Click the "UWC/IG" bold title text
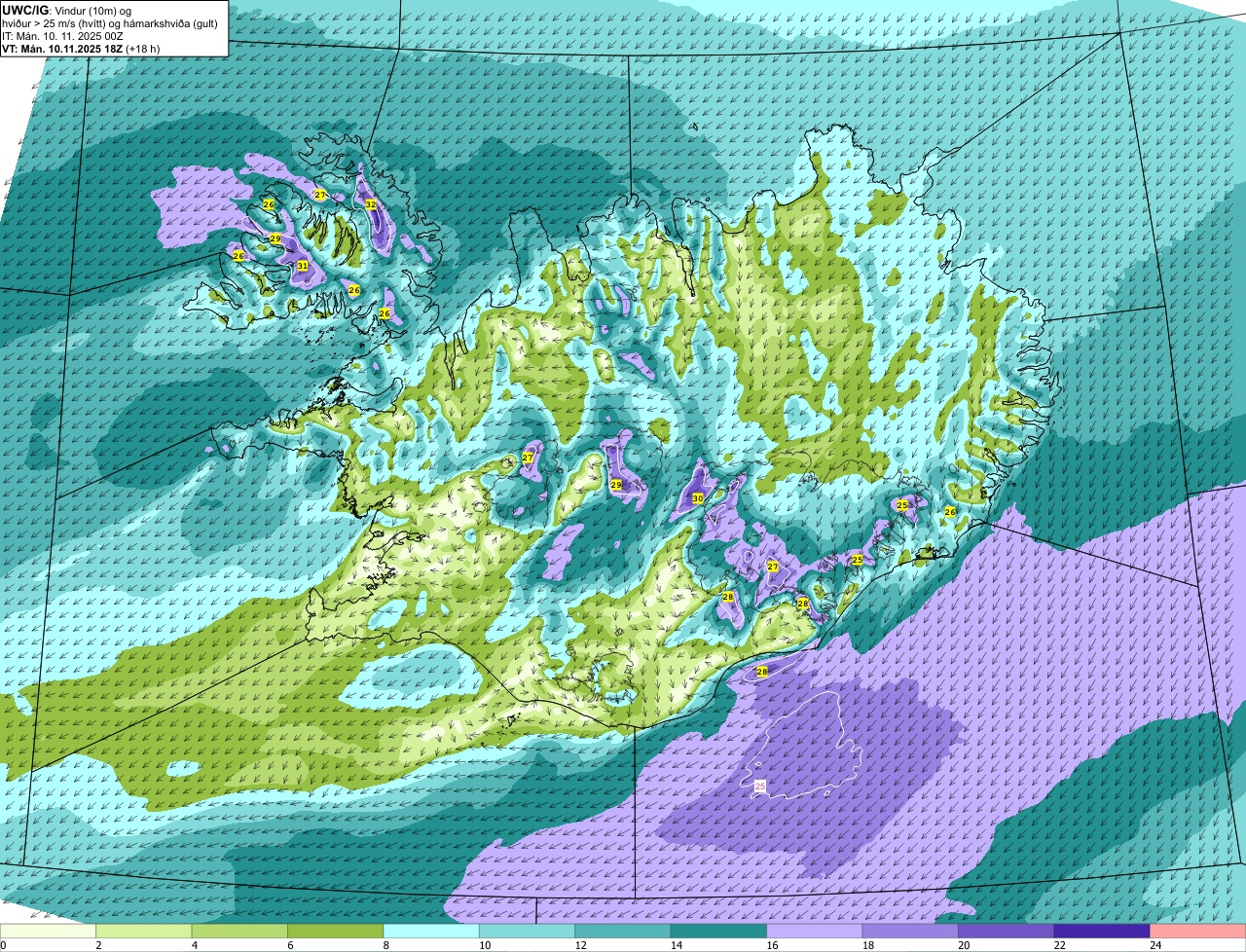The width and height of the screenshot is (1246, 952). pos(23,9)
